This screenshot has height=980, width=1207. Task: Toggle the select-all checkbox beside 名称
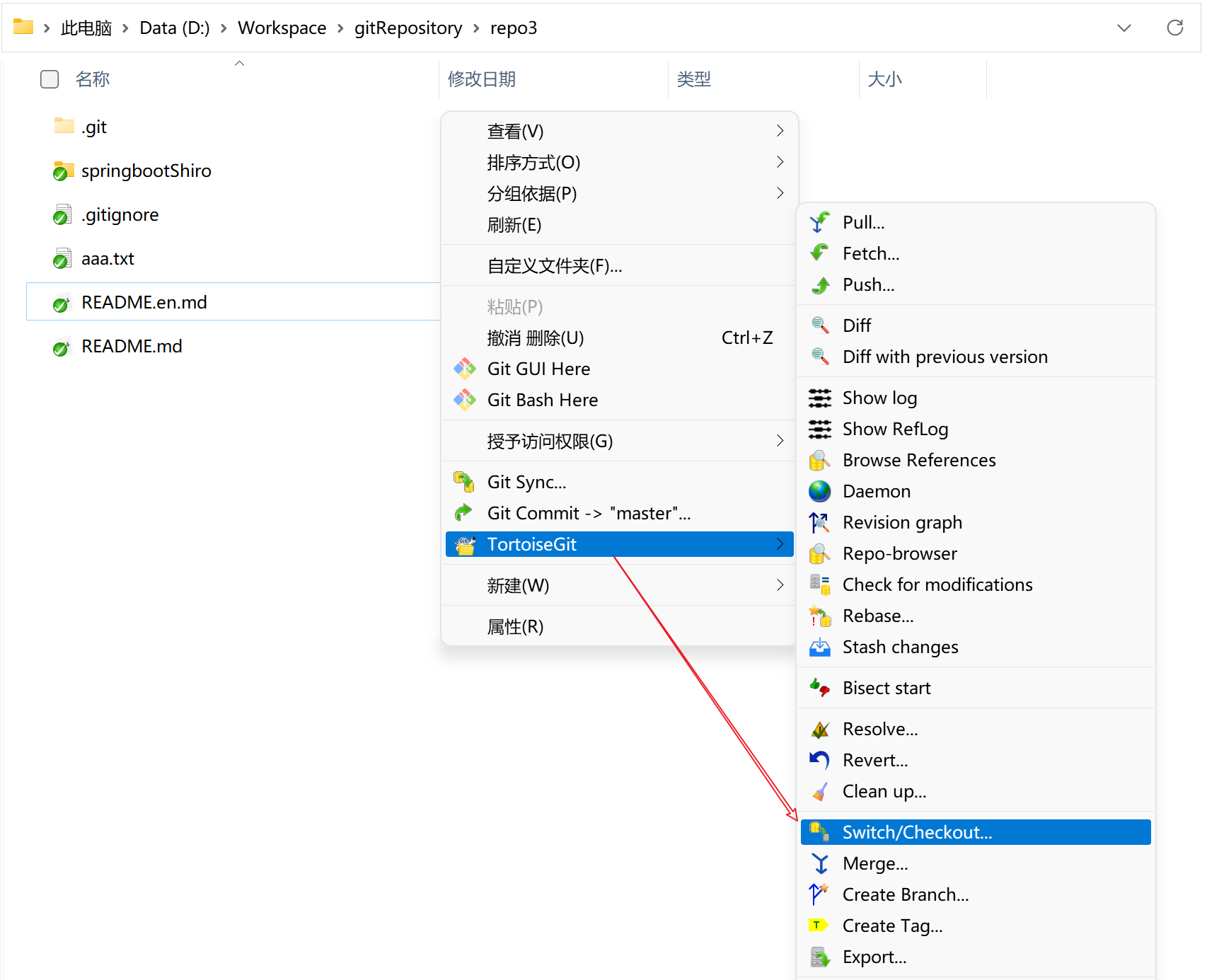50,79
